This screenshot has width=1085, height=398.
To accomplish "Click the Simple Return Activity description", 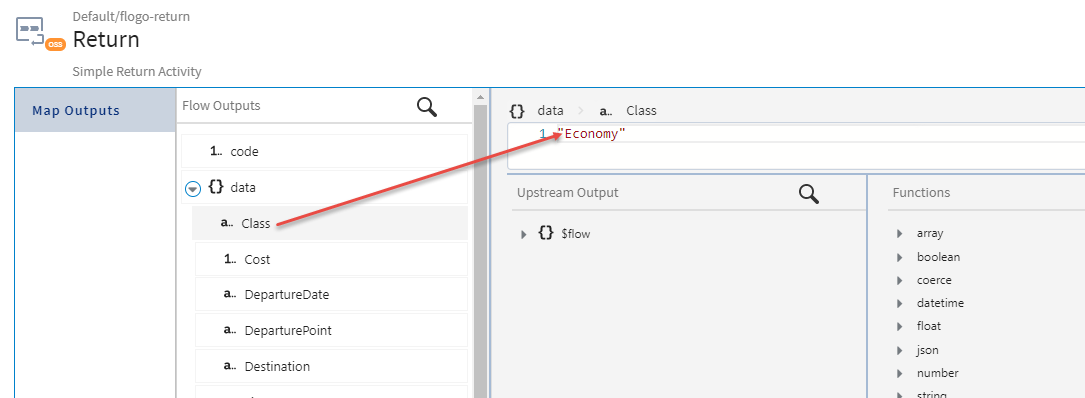I will pyautogui.click(x=137, y=71).
